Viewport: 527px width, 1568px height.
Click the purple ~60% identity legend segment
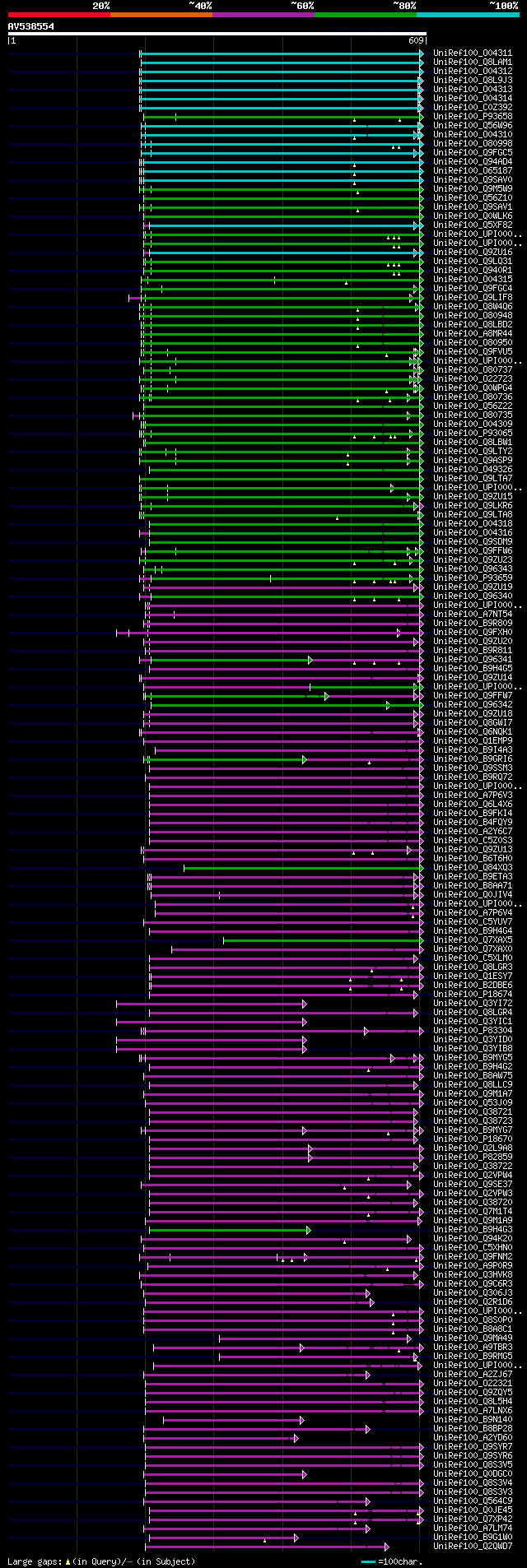pos(263,15)
